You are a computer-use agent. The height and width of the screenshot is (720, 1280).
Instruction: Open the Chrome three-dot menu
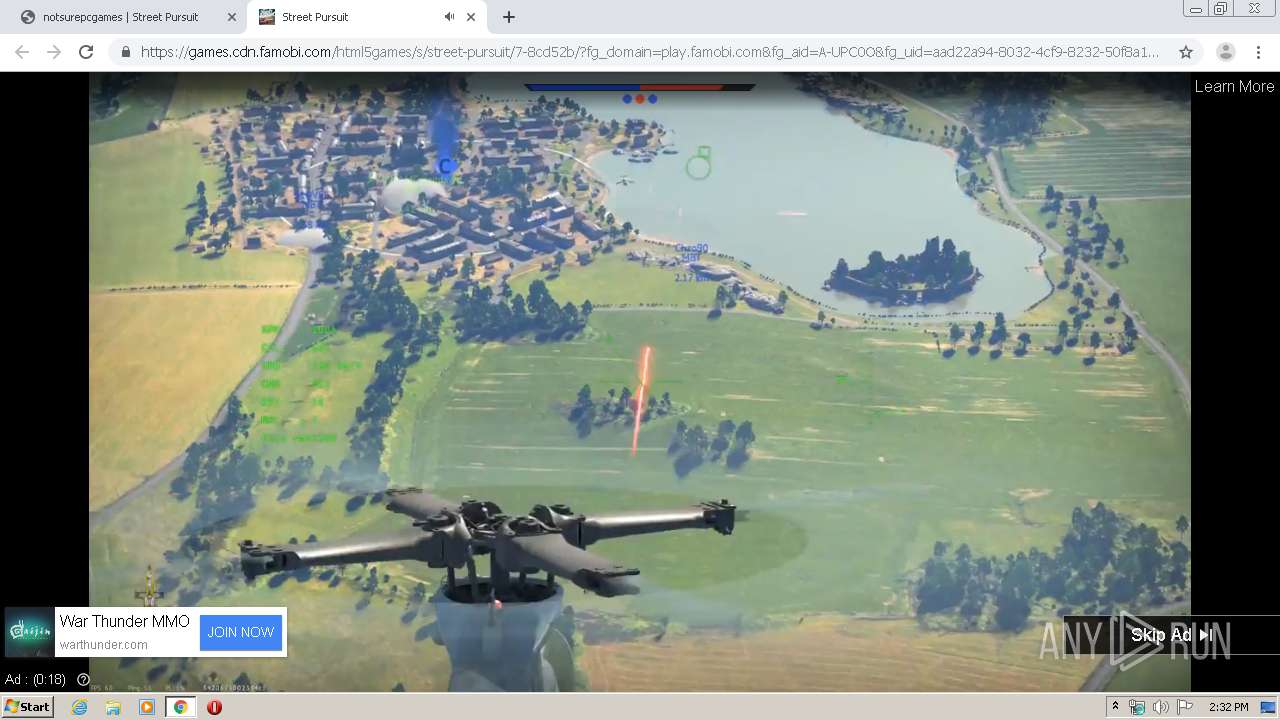click(1259, 52)
